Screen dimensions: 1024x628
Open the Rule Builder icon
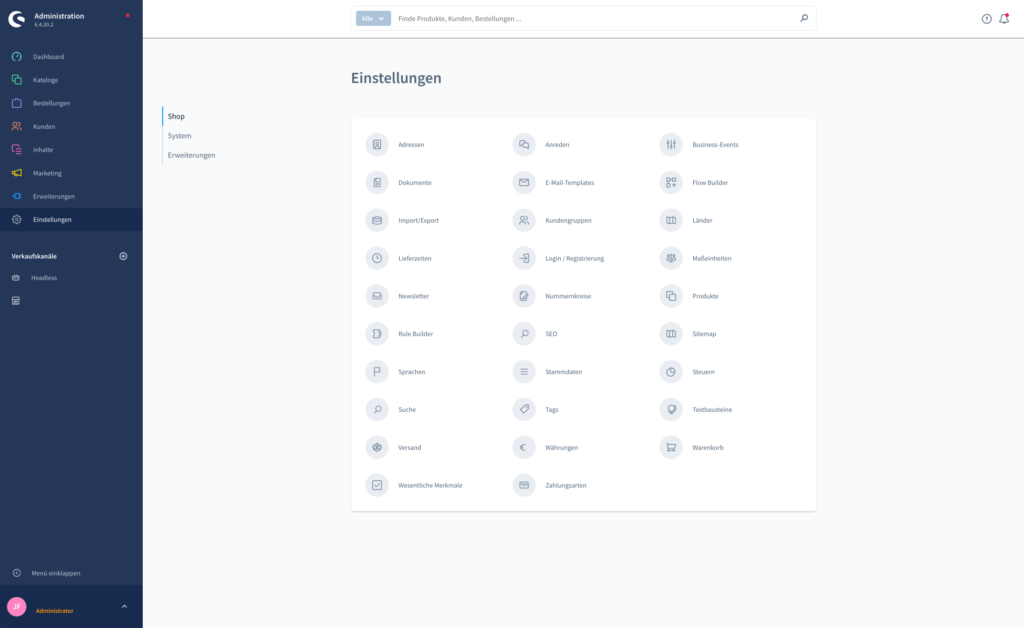pyautogui.click(x=377, y=334)
